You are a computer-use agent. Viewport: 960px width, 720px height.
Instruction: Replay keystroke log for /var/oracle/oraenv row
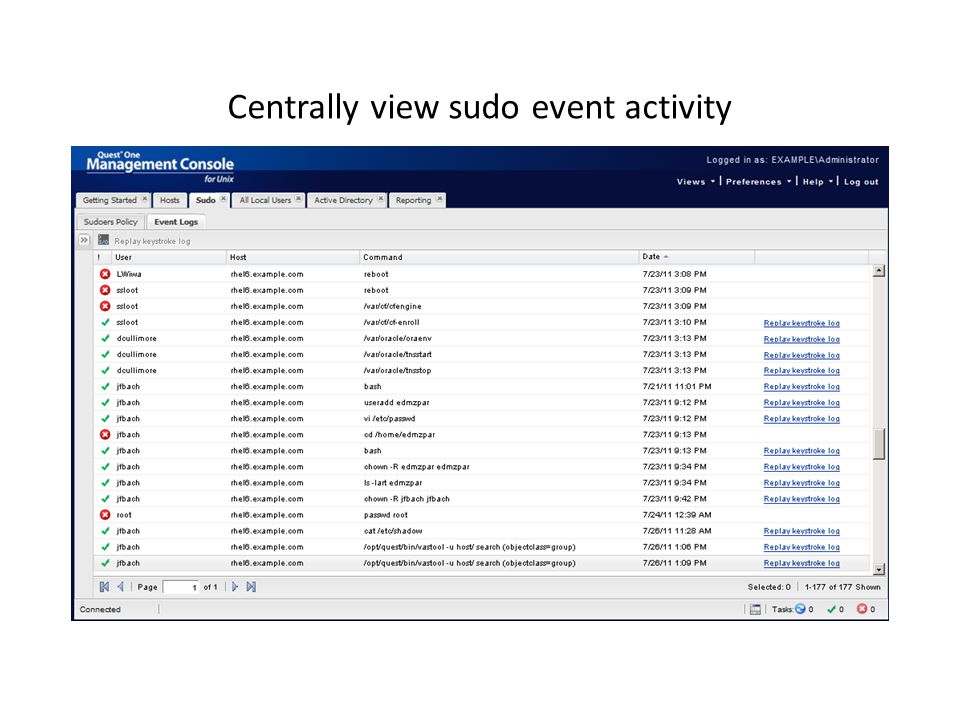pos(801,339)
